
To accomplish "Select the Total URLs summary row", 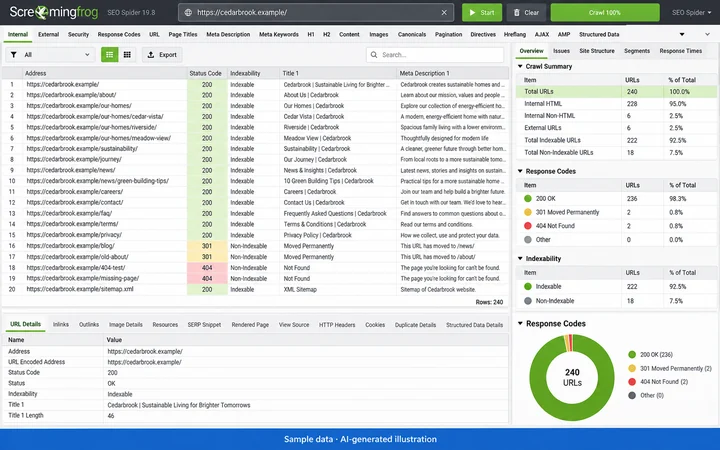I will (616, 91).
